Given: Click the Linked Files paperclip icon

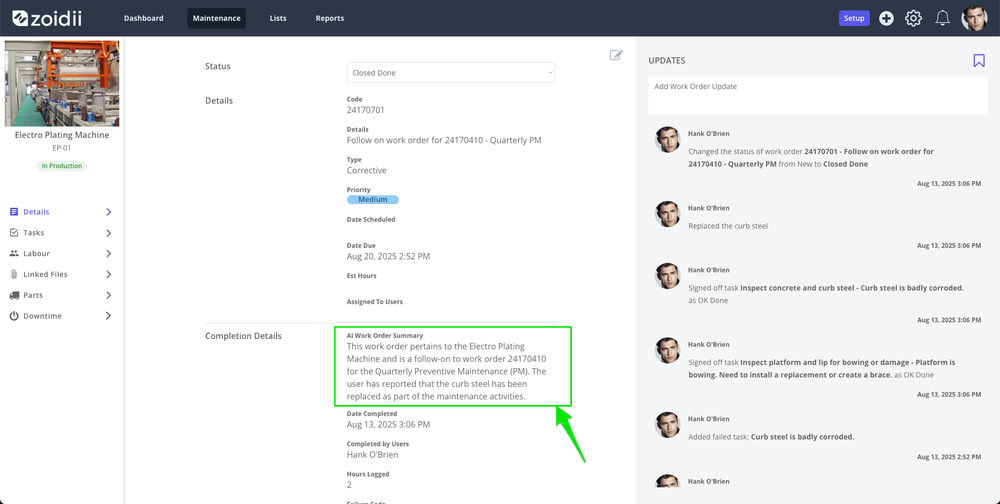Looking at the screenshot, I should 14,274.
